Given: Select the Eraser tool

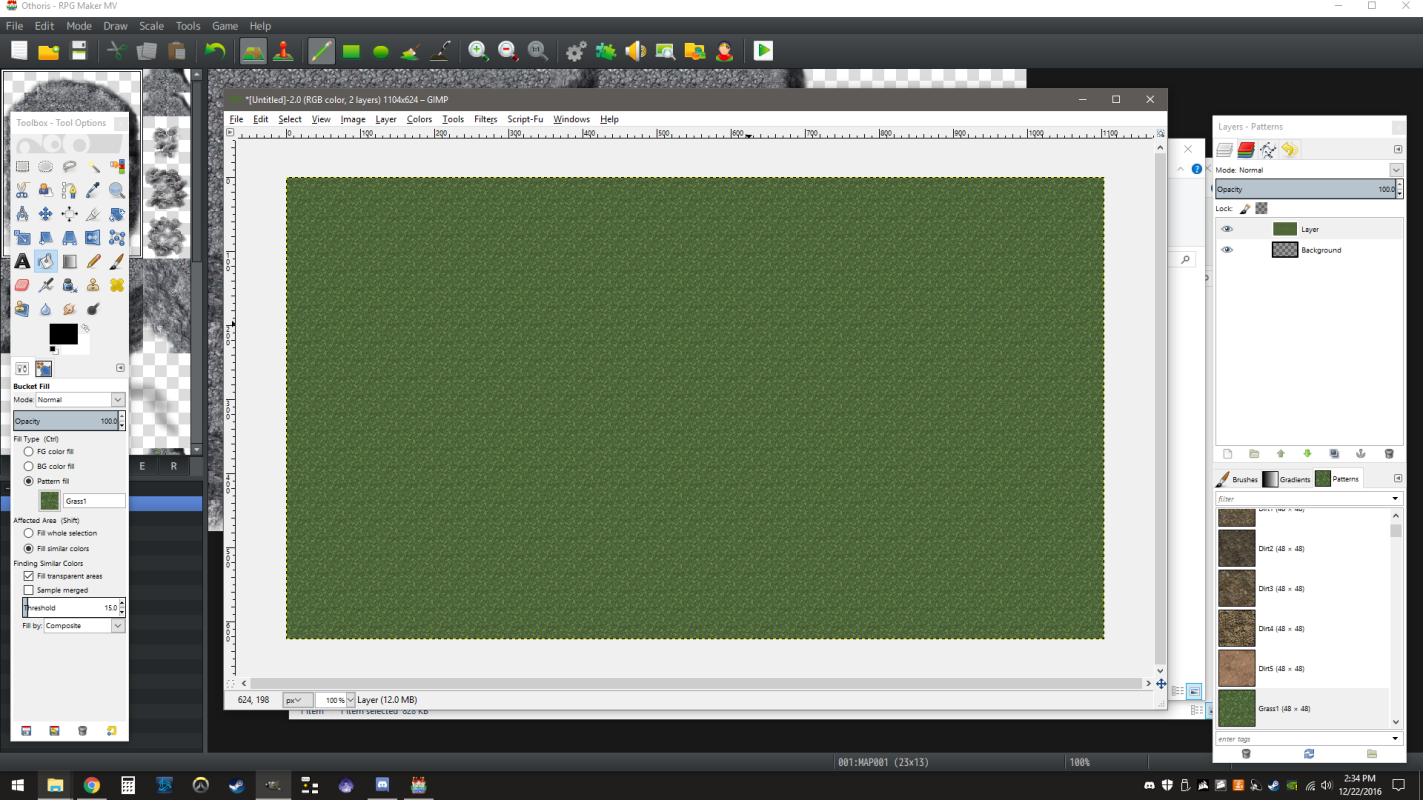Looking at the screenshot, I should point(22,285).
